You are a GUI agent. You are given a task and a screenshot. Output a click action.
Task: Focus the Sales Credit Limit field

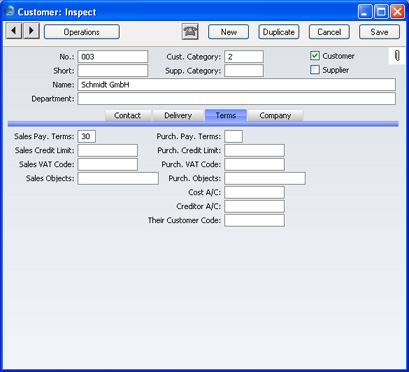108,150
